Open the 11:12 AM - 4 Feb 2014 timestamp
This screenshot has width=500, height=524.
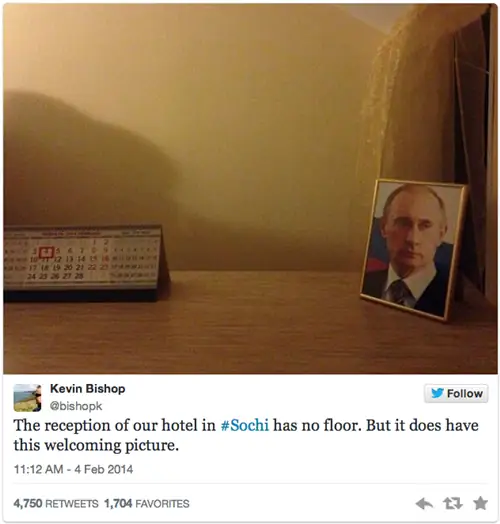[73, 469]
